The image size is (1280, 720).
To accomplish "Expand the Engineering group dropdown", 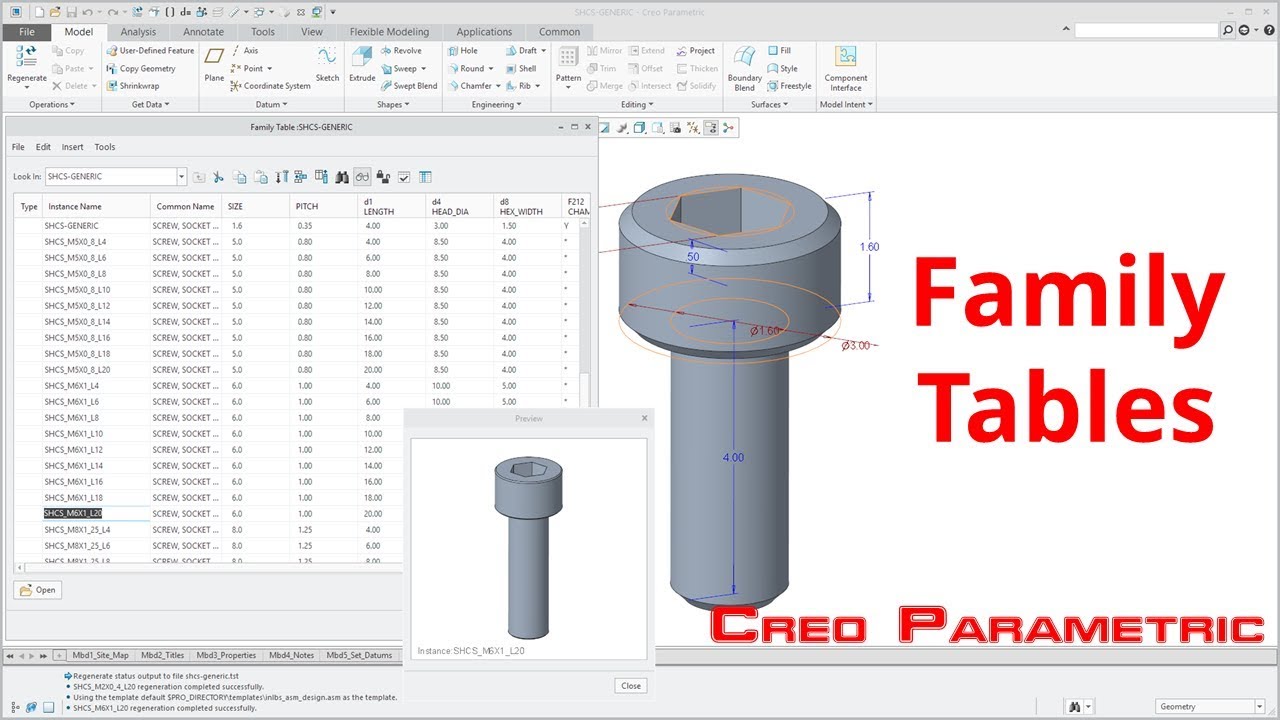I will (x=495, y=104).
